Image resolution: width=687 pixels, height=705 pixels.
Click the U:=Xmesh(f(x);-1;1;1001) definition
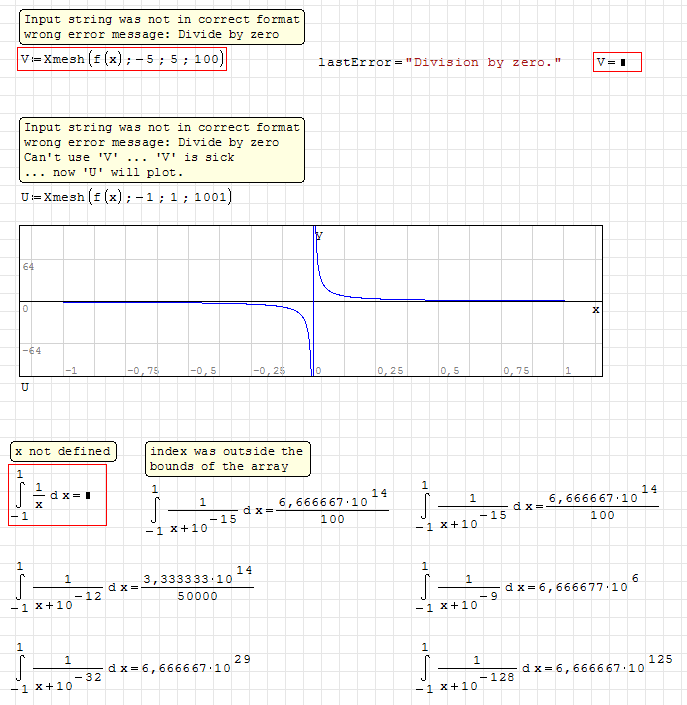[x=125, y=197]
